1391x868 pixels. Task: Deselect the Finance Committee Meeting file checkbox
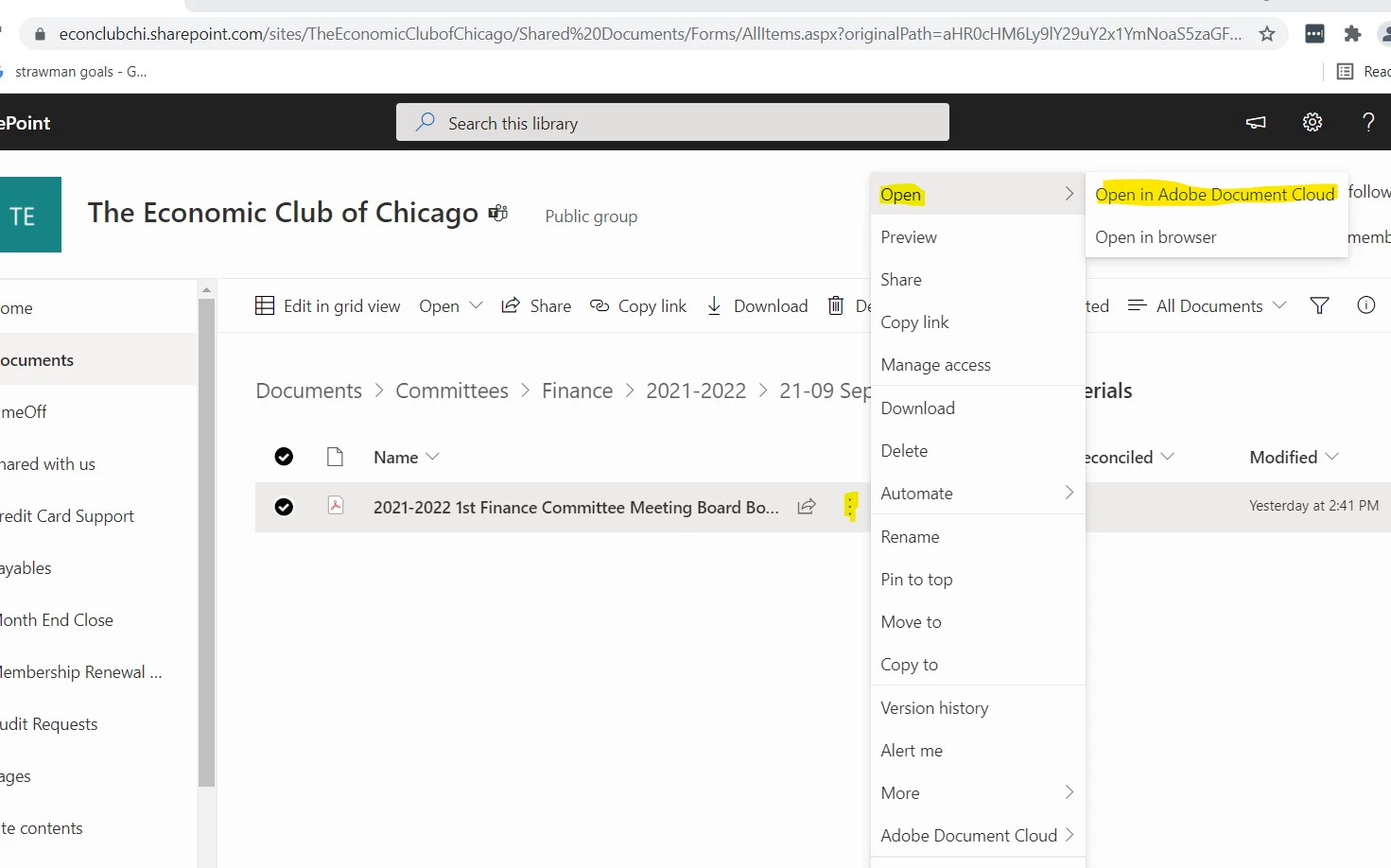coord(284,507)
